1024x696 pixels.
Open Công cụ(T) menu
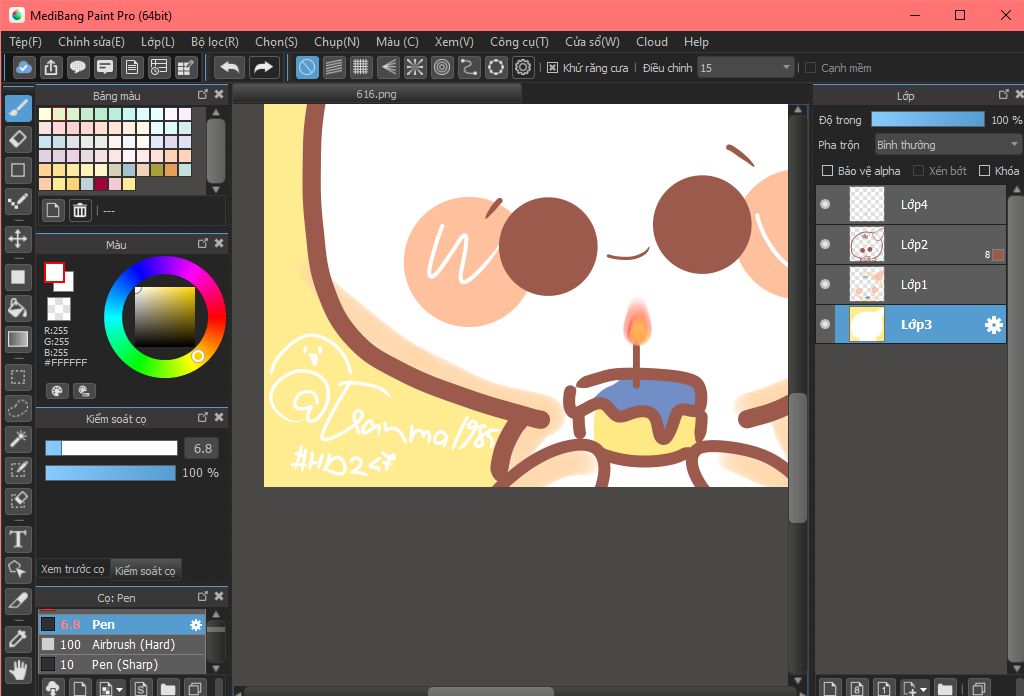pyautogui.click(x=519, y=42)
